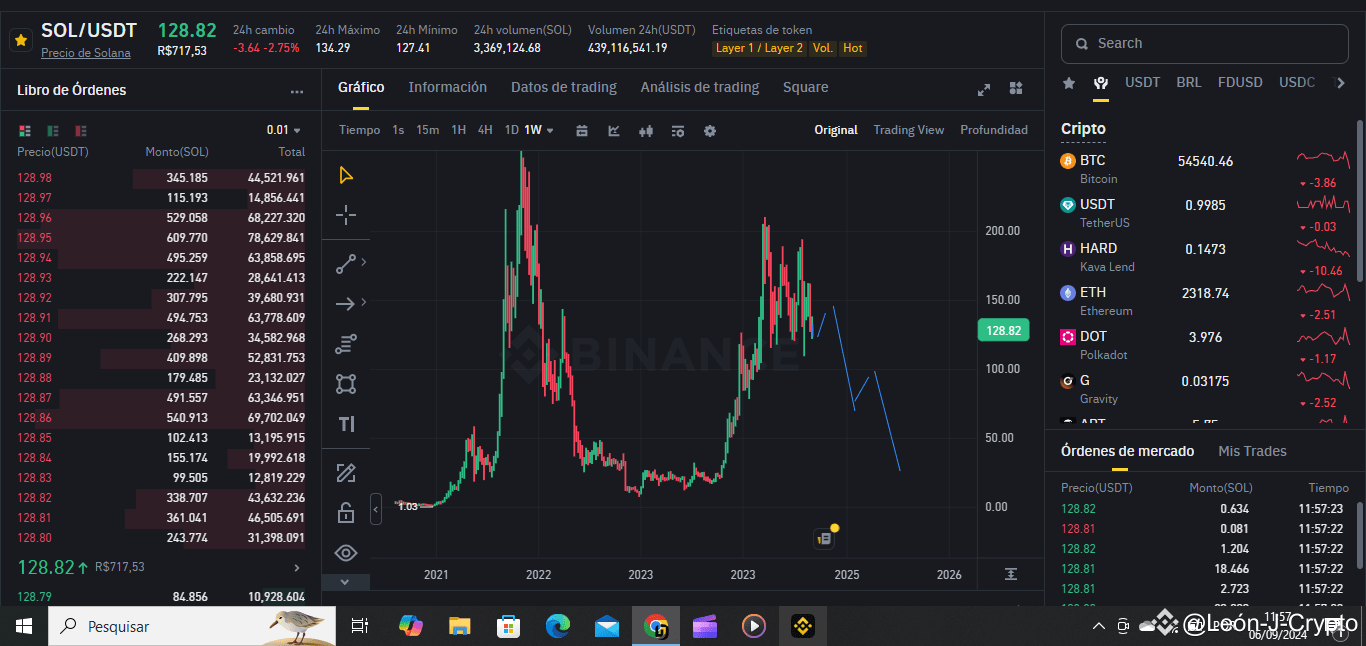The image size is (1366, 646).
Task: Select the shape pattern drawing tool
Action: 346,384
